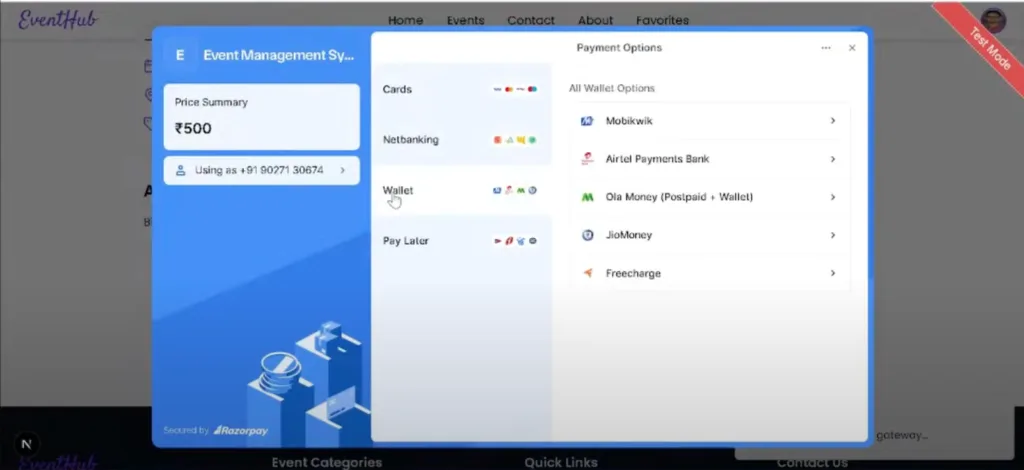Open the three-dot more options menu
Viewport: 1024px width, 470px height.
826,48
